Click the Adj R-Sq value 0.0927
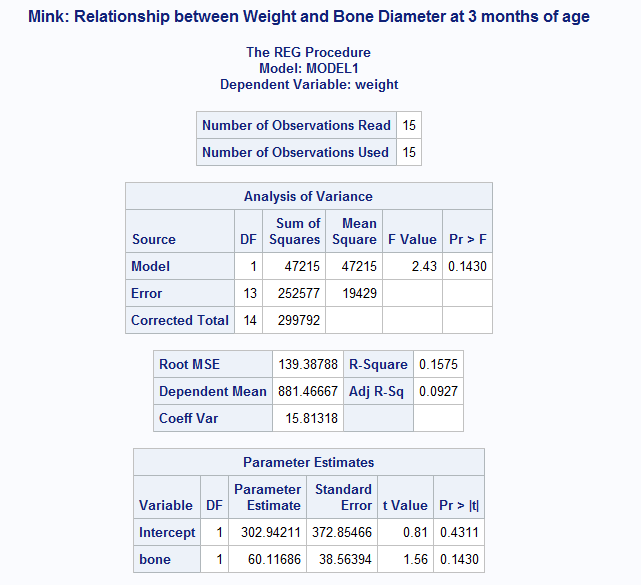641x585 pixels. (x=438, y=391)
